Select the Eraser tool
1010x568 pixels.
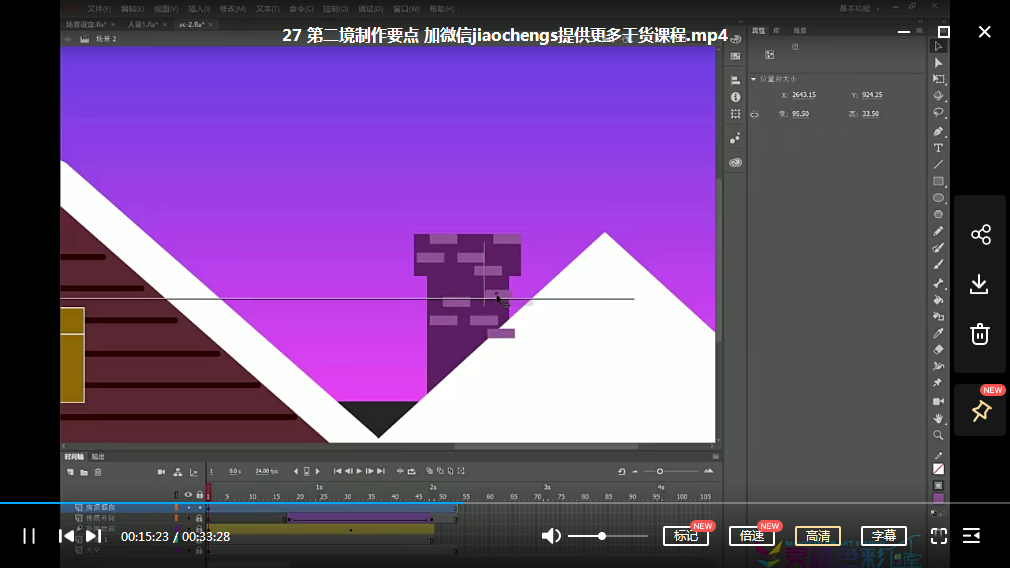point(939,350)
